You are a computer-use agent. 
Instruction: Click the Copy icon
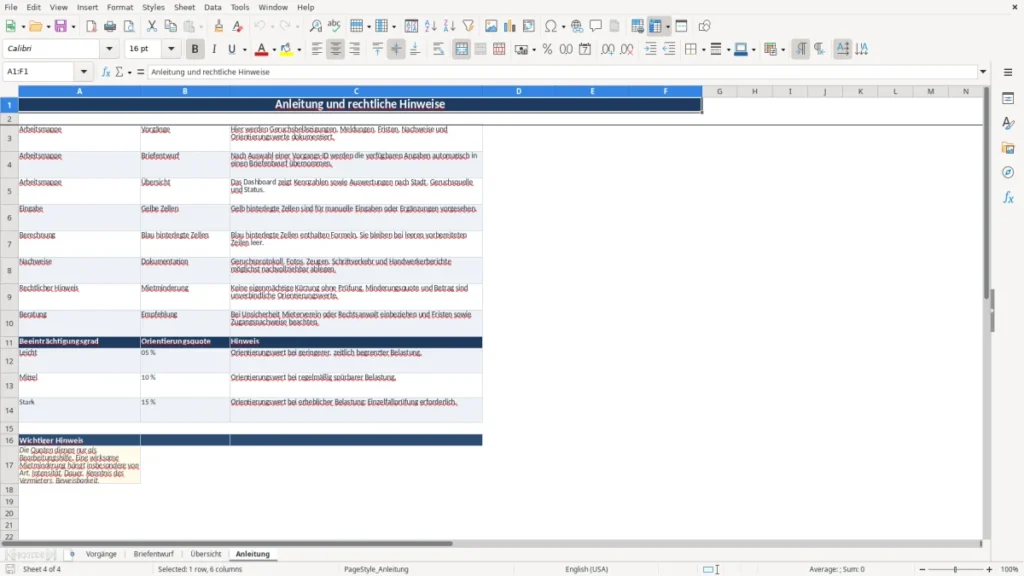click(x=170, y=26)
